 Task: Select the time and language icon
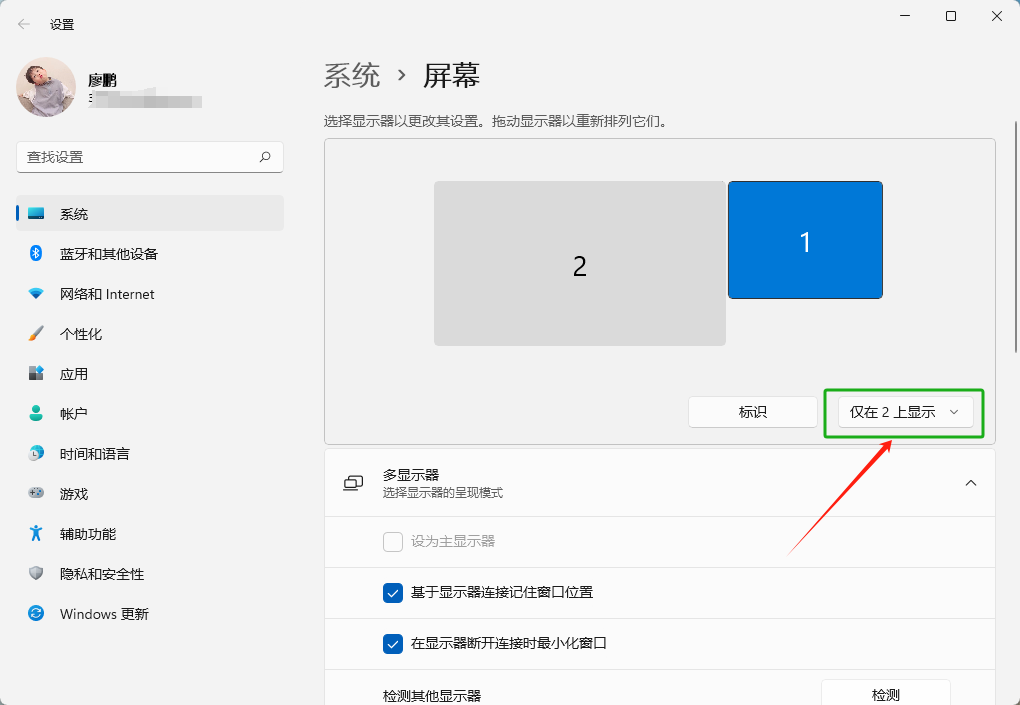click(36, 453)
